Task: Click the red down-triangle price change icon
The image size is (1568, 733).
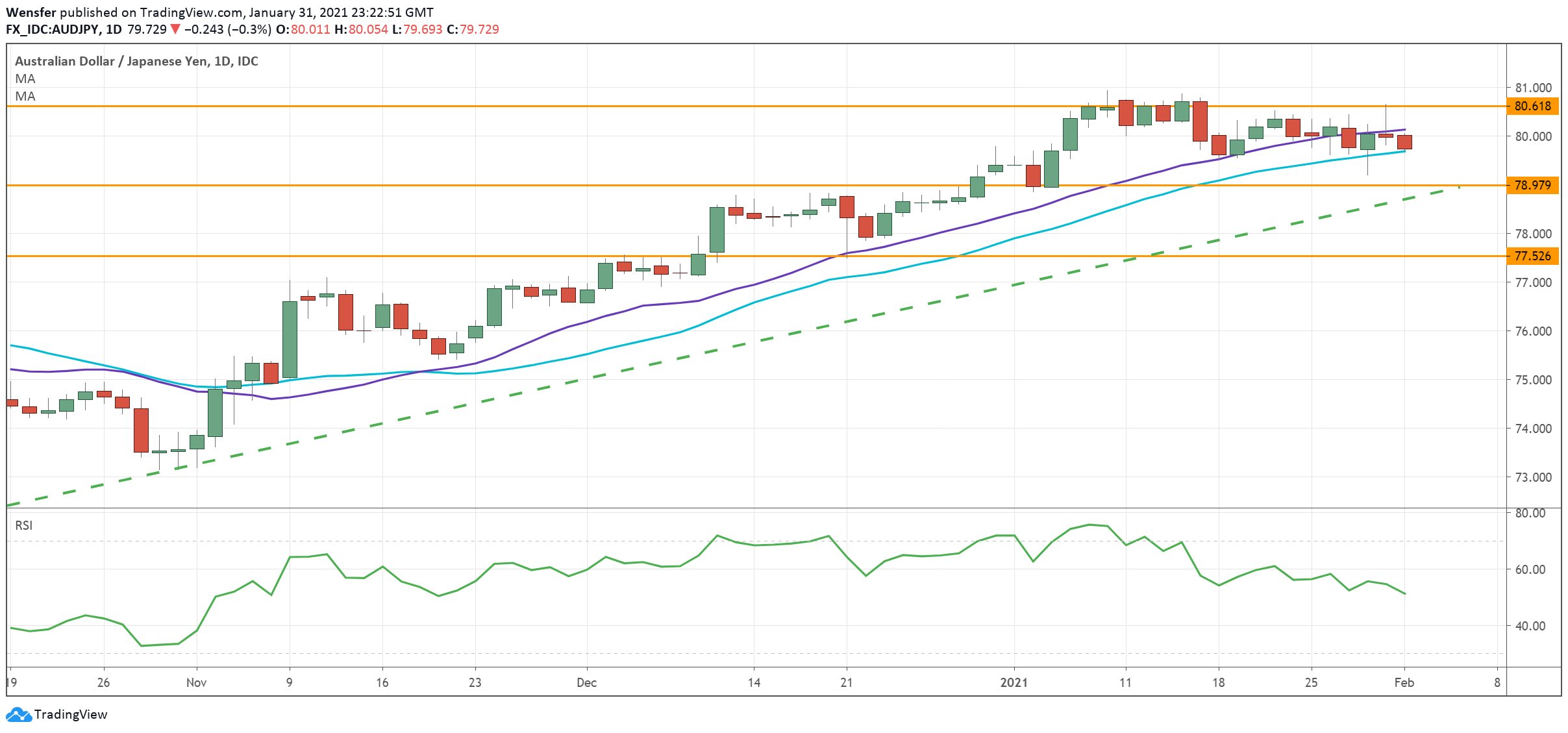Action: (x=175, y=29)
